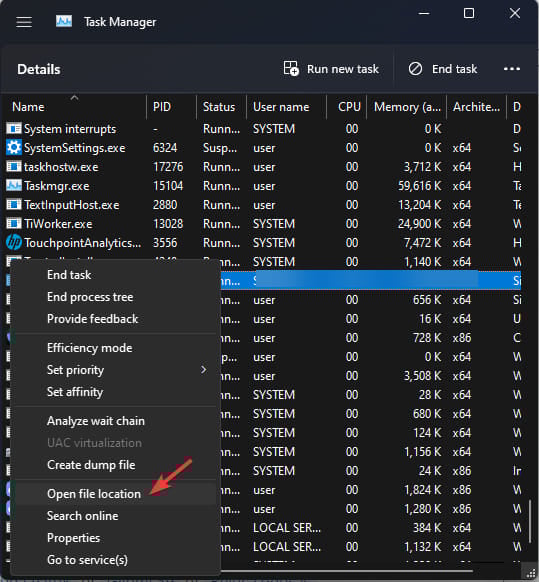Click the Run new task icon
Image resolution: width=539 pixels, height=582 pixels.
291,69
